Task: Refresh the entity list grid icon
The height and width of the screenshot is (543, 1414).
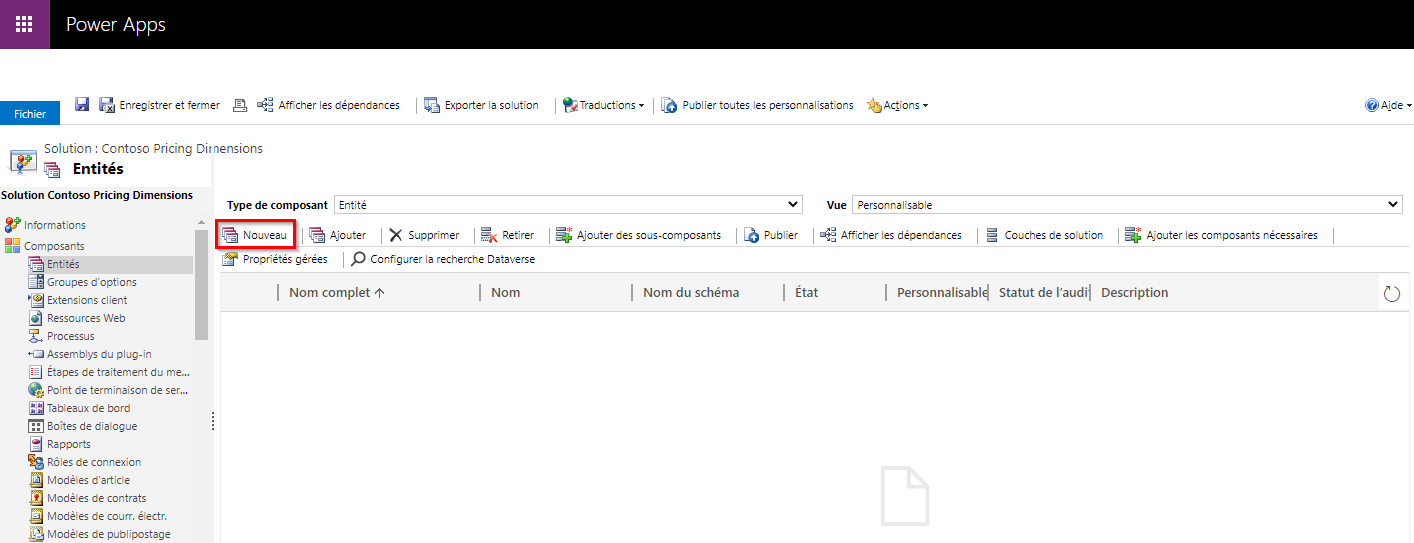Action: point(1391,293)
